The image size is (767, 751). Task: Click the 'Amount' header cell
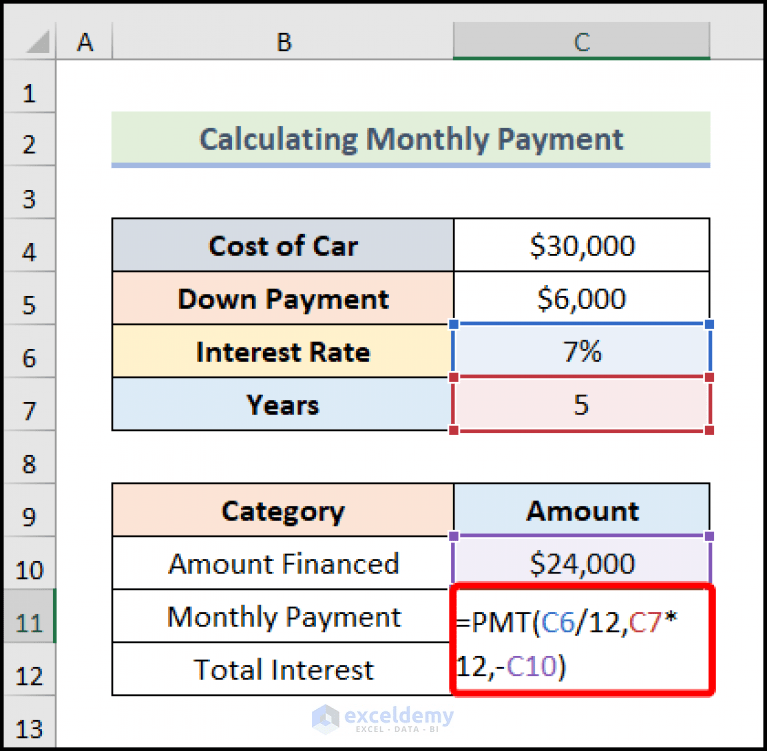click(x=582, y=510)
